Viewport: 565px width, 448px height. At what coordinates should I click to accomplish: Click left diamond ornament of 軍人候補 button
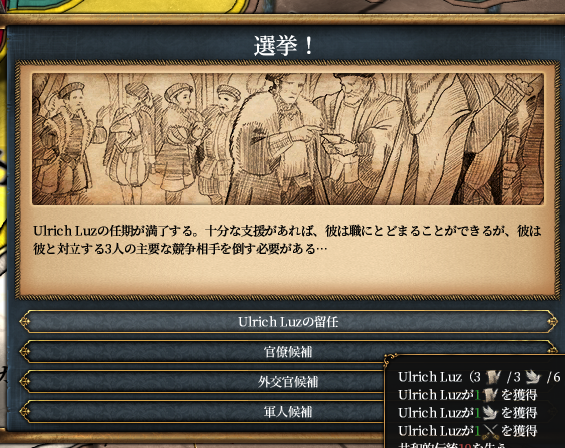click(25, 412)
